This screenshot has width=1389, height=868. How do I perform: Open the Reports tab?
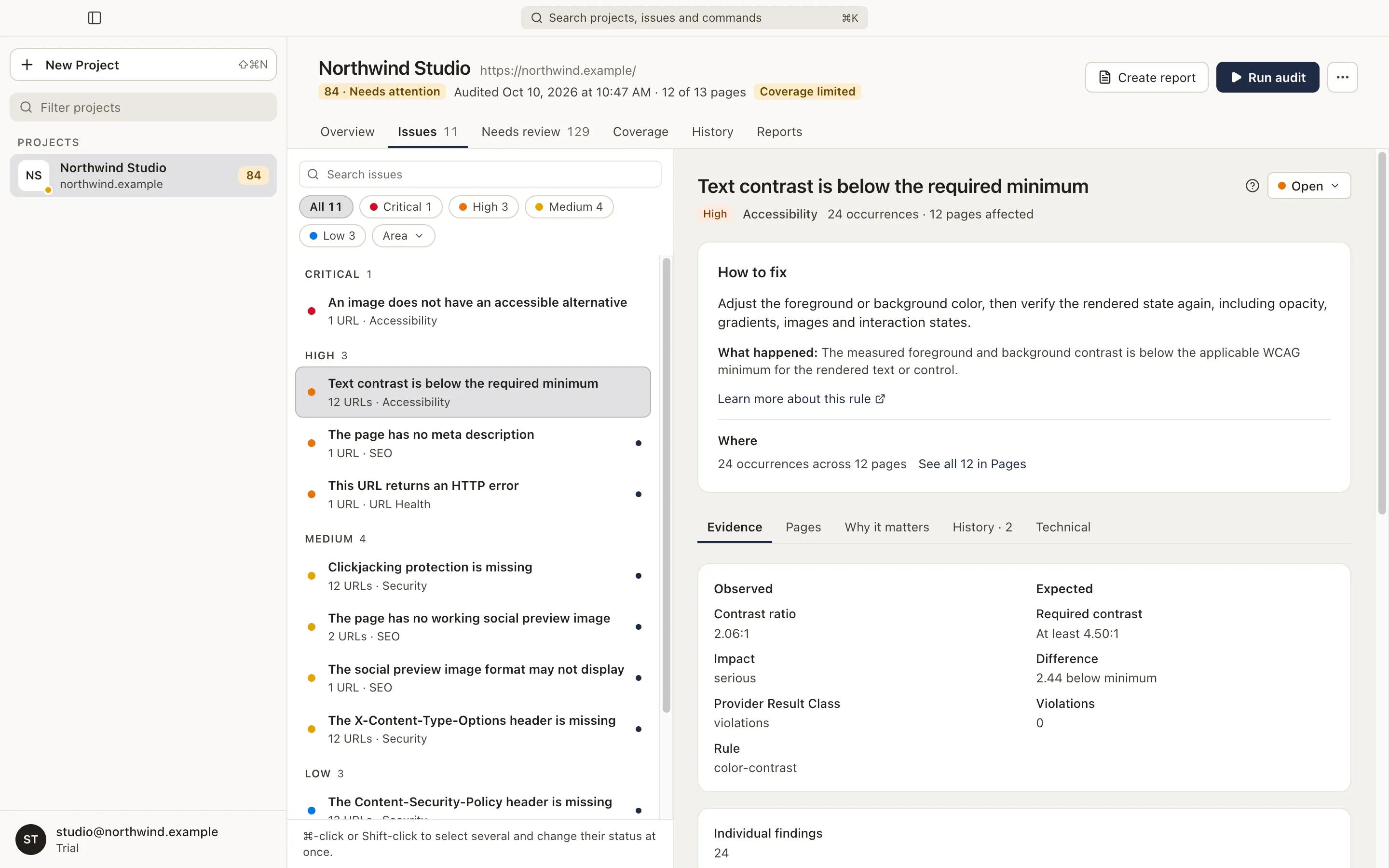coord(779,132)
